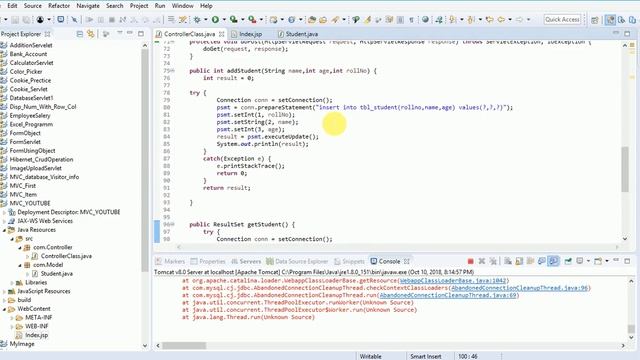Click the Show Whitespace Characters pilcrow icon
The height and width of the screenshot is (360, 640).
point(411,20)
